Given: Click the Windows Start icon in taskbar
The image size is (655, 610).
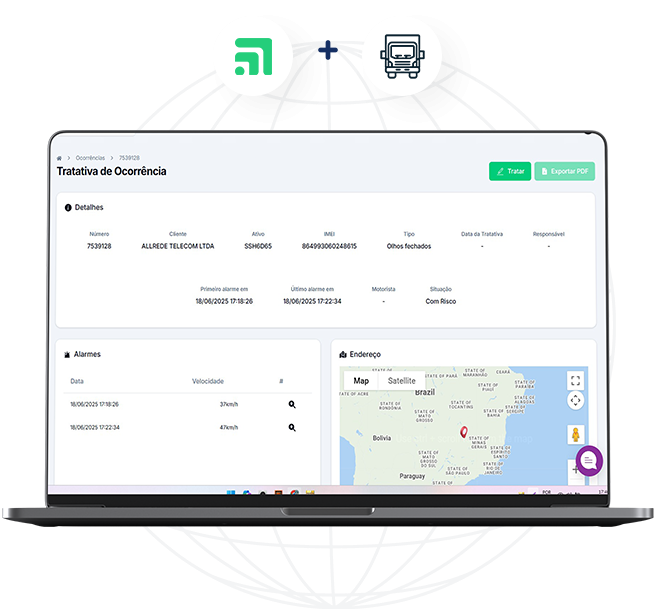Looking at the screenshot, I should [231, 492].
